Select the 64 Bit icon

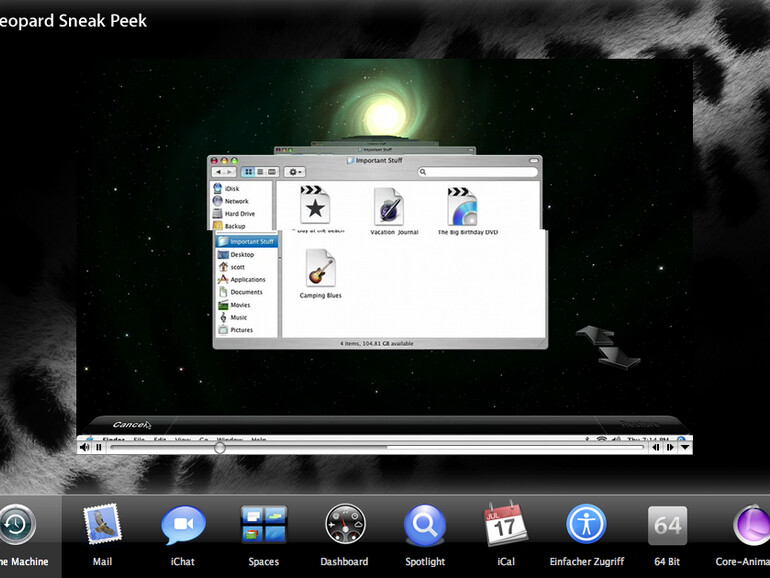(x=667, y=525)
